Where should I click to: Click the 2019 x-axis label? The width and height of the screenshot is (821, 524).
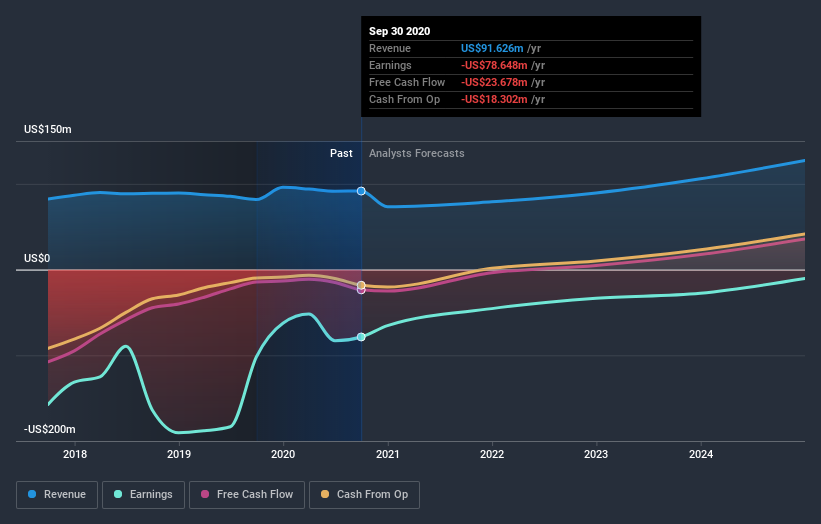(x=179, y=454)
